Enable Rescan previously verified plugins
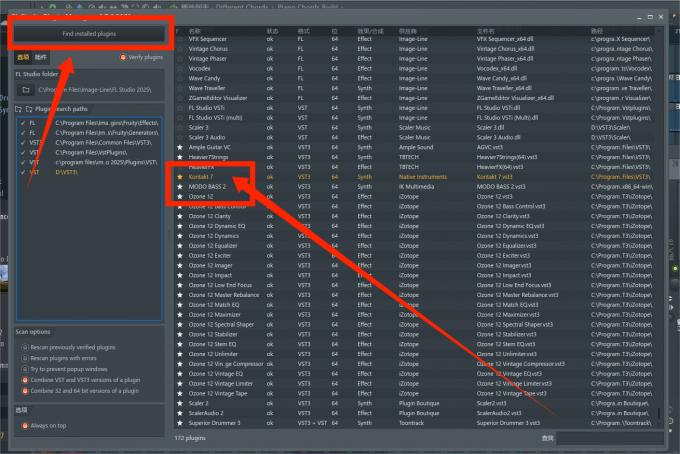This screenshot has height=454, width=680. coord(25,347)
